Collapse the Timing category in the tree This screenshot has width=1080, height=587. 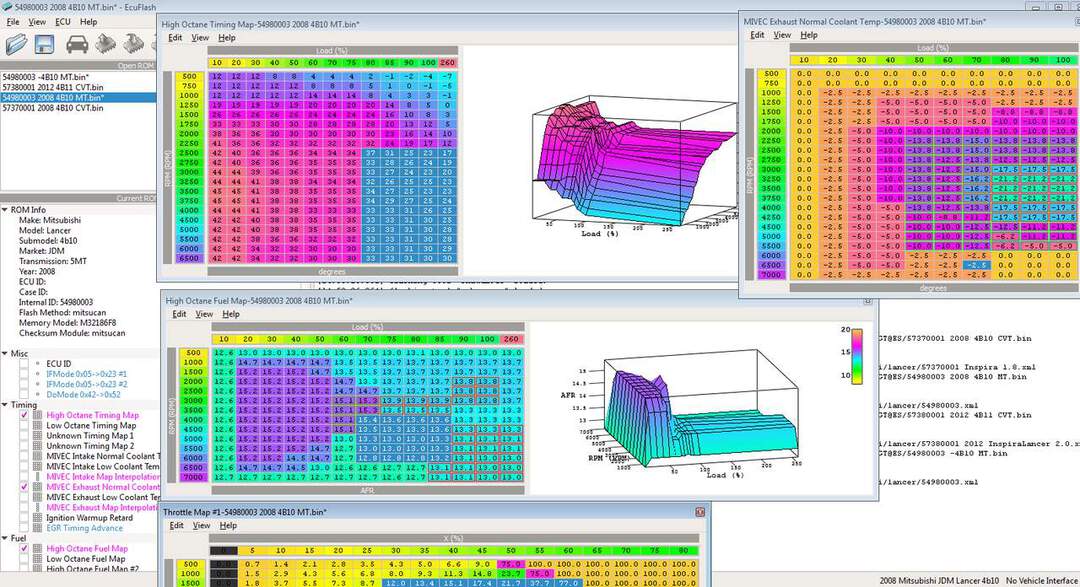click(6, 405)
